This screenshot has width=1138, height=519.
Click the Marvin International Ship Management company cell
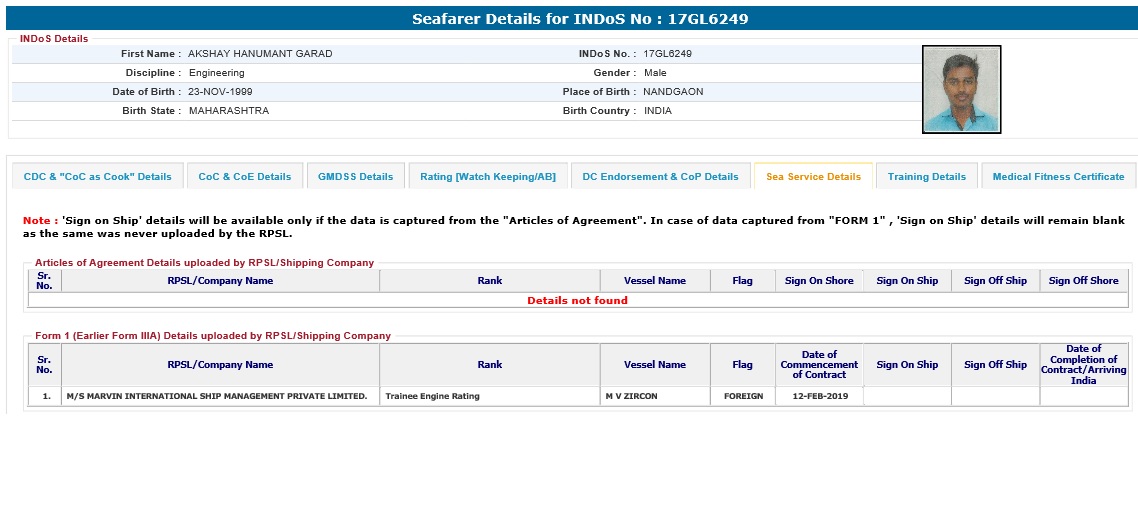[217, 396]
